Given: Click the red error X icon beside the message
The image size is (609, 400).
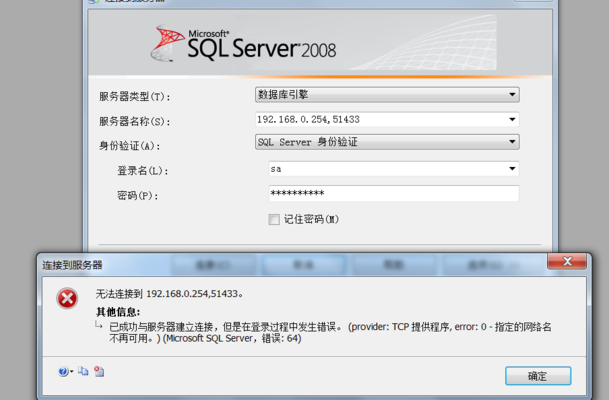Looking at the screenshot, I should pos(67,298).
